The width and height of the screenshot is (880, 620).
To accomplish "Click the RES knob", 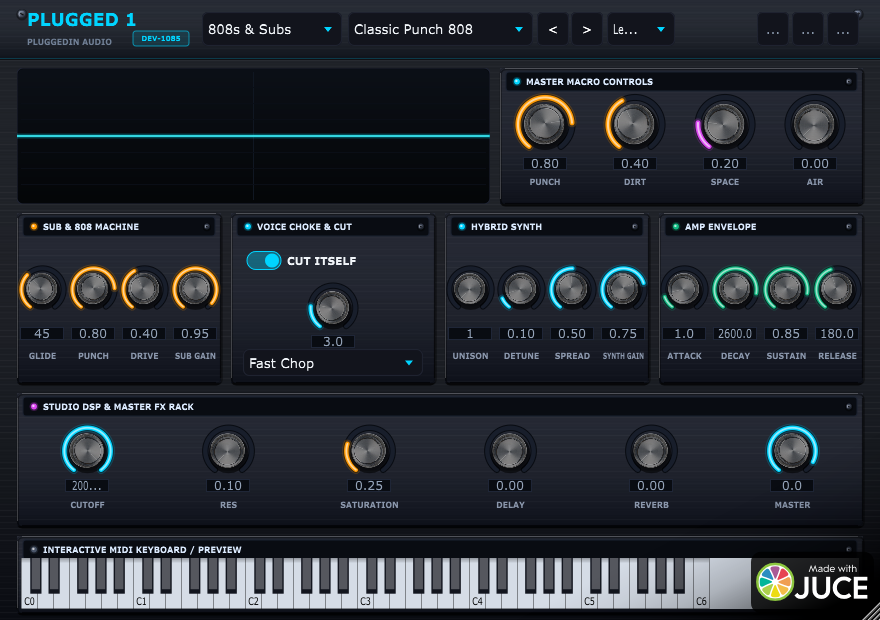I will pyautogui.click(x=228, y=451).
